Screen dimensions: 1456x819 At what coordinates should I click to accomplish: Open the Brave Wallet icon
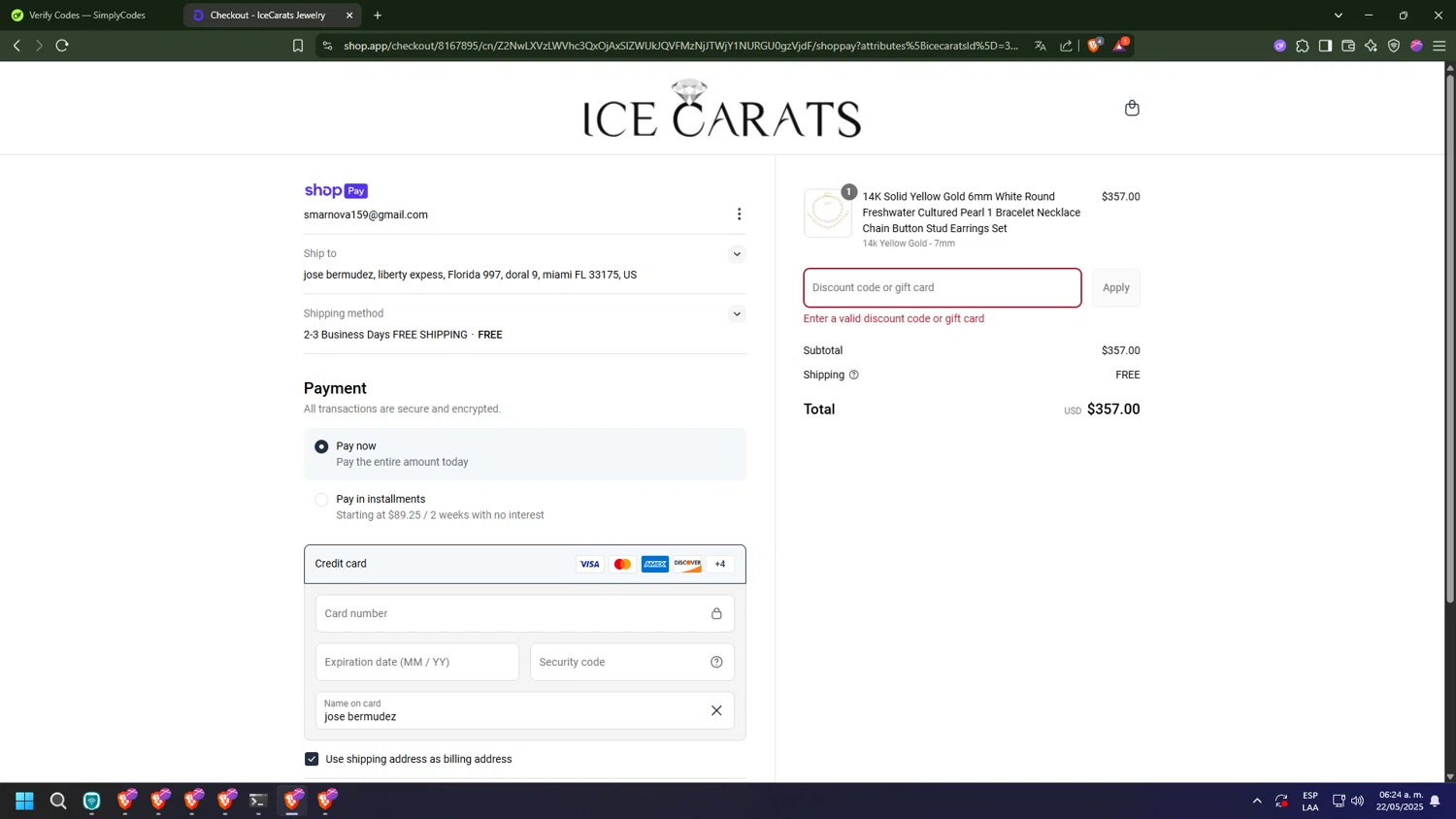pyautogui.click(x=1348, y=46)
